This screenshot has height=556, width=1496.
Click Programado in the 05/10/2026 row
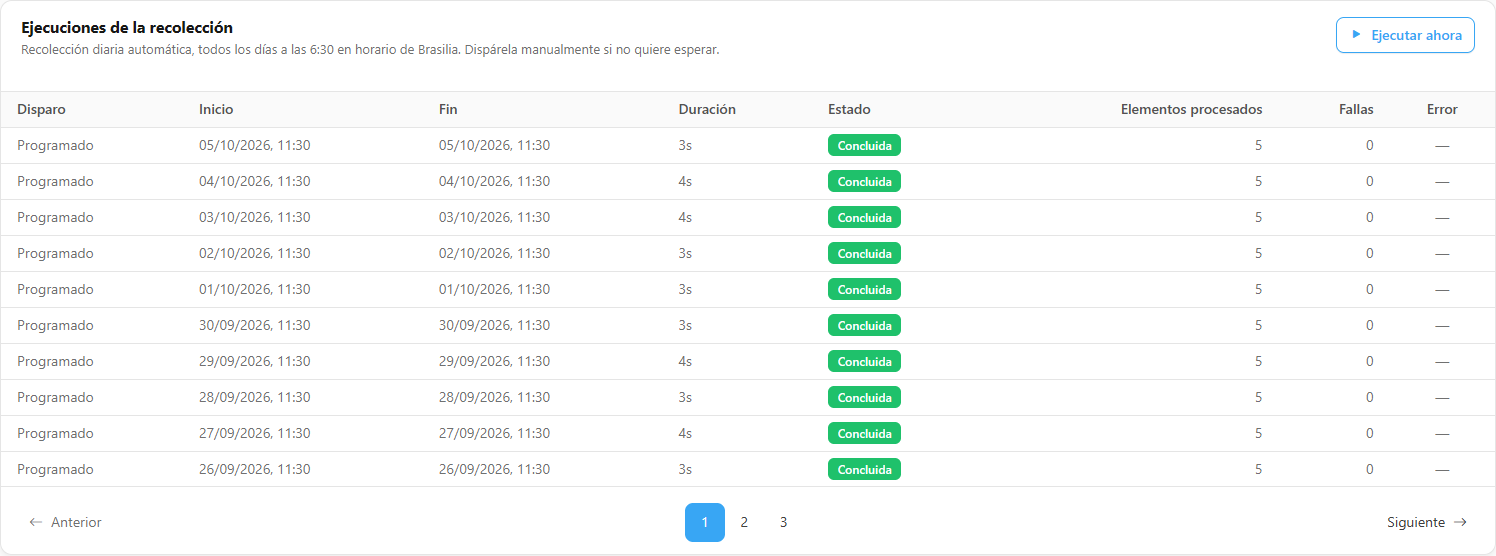pos(55,145)
